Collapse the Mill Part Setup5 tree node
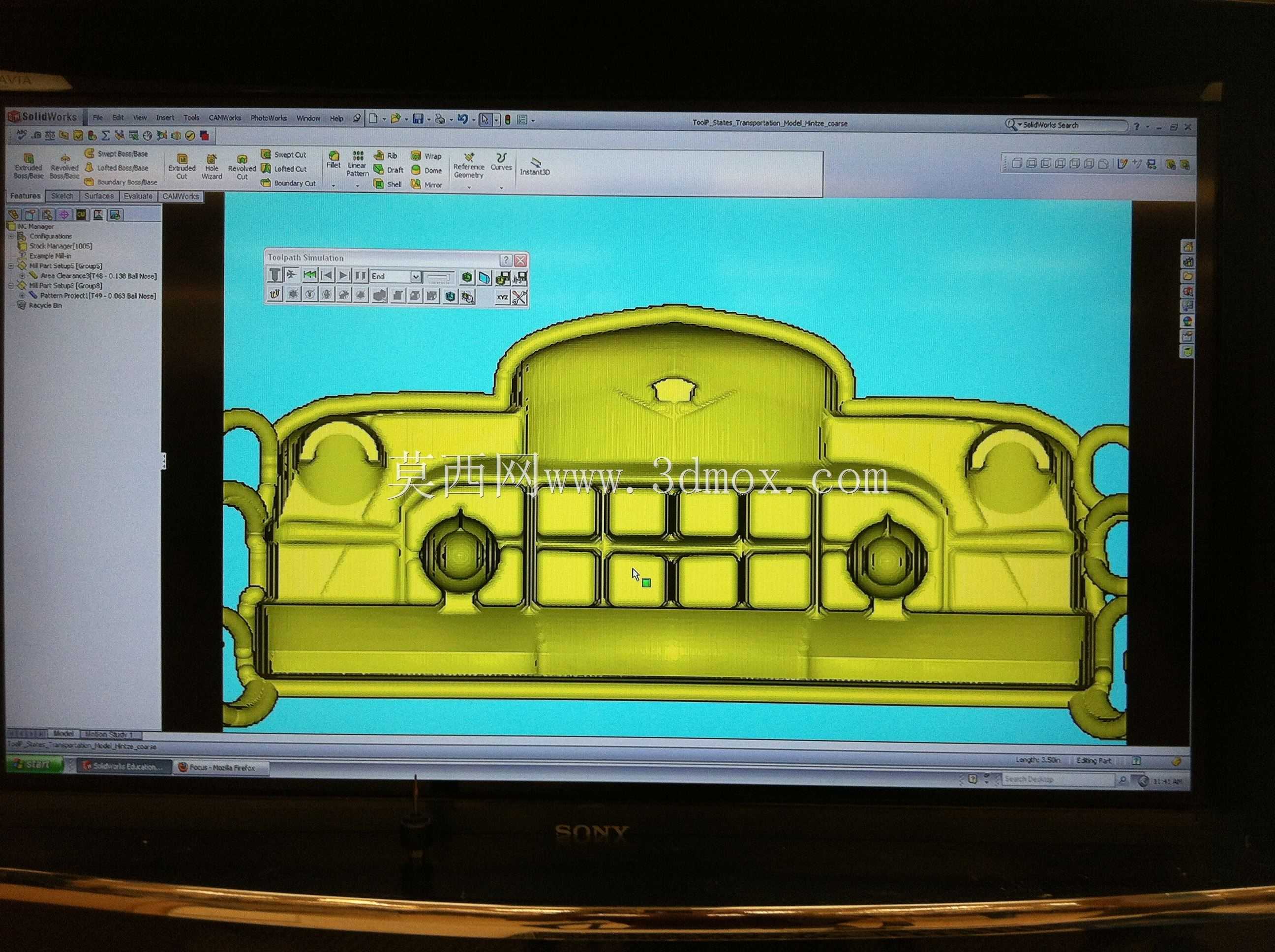 [10, 266]
